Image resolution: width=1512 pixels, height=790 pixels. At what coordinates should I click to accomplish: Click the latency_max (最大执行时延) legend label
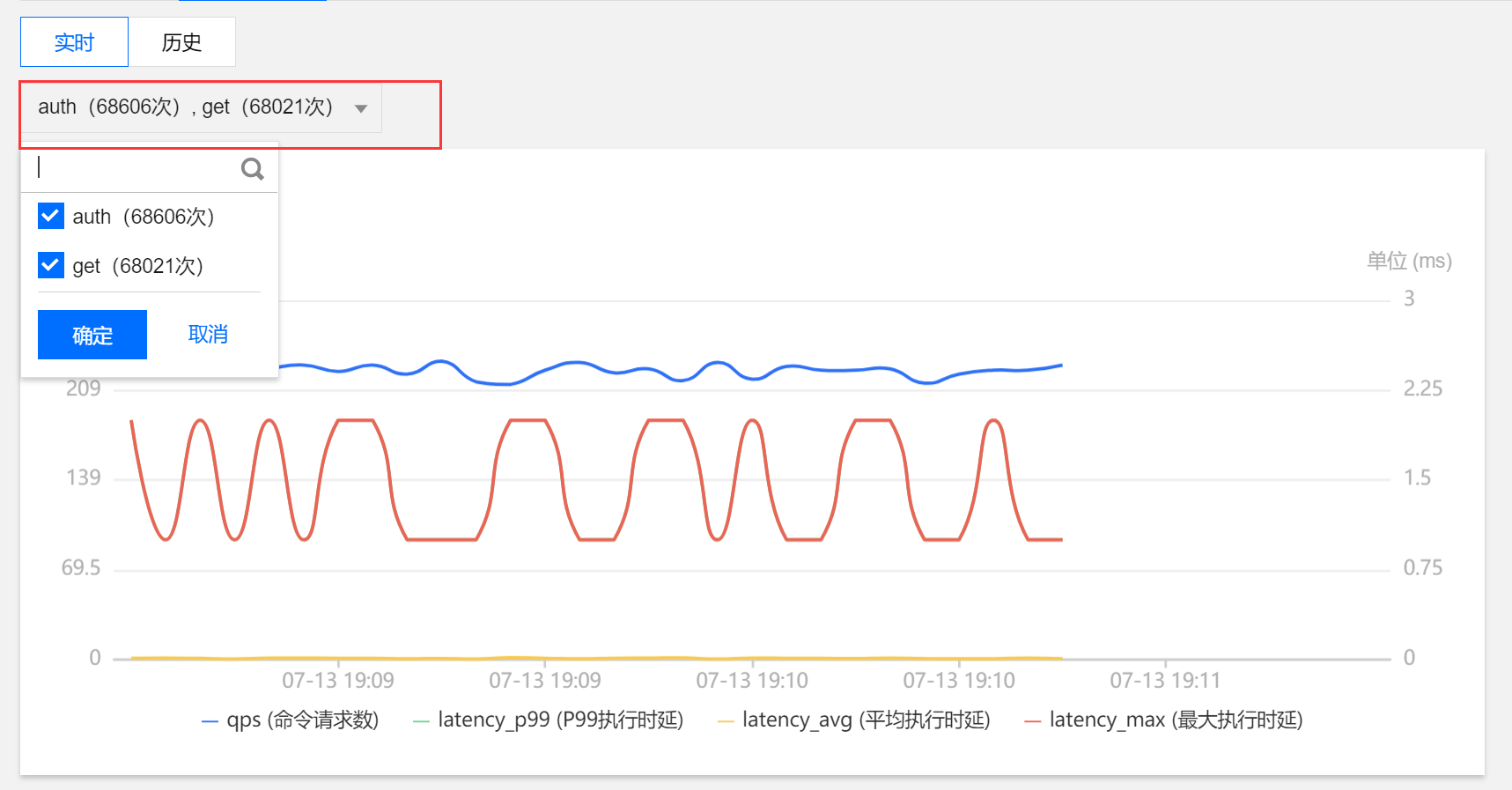(1176, 720)
